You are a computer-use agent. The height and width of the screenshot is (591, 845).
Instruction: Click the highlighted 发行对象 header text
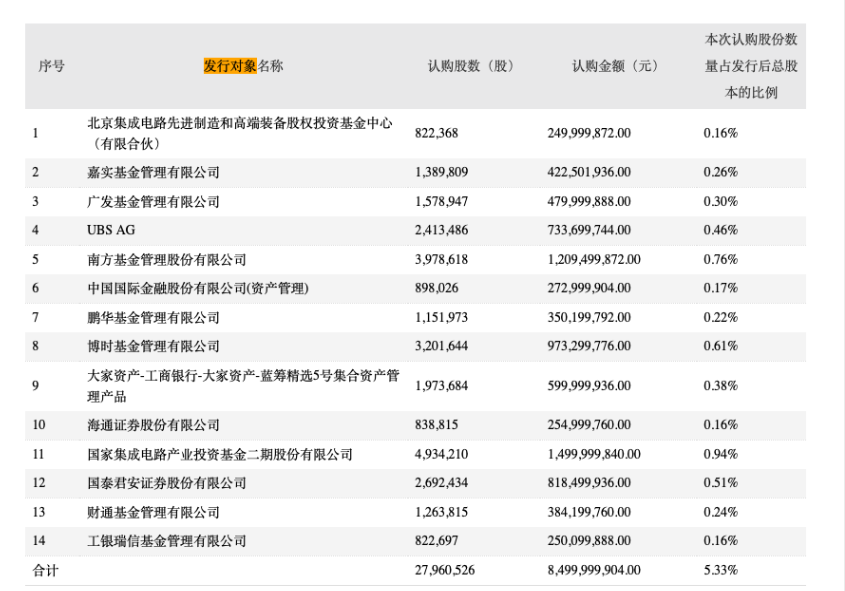pyautogui.click(x=230, y=66)
